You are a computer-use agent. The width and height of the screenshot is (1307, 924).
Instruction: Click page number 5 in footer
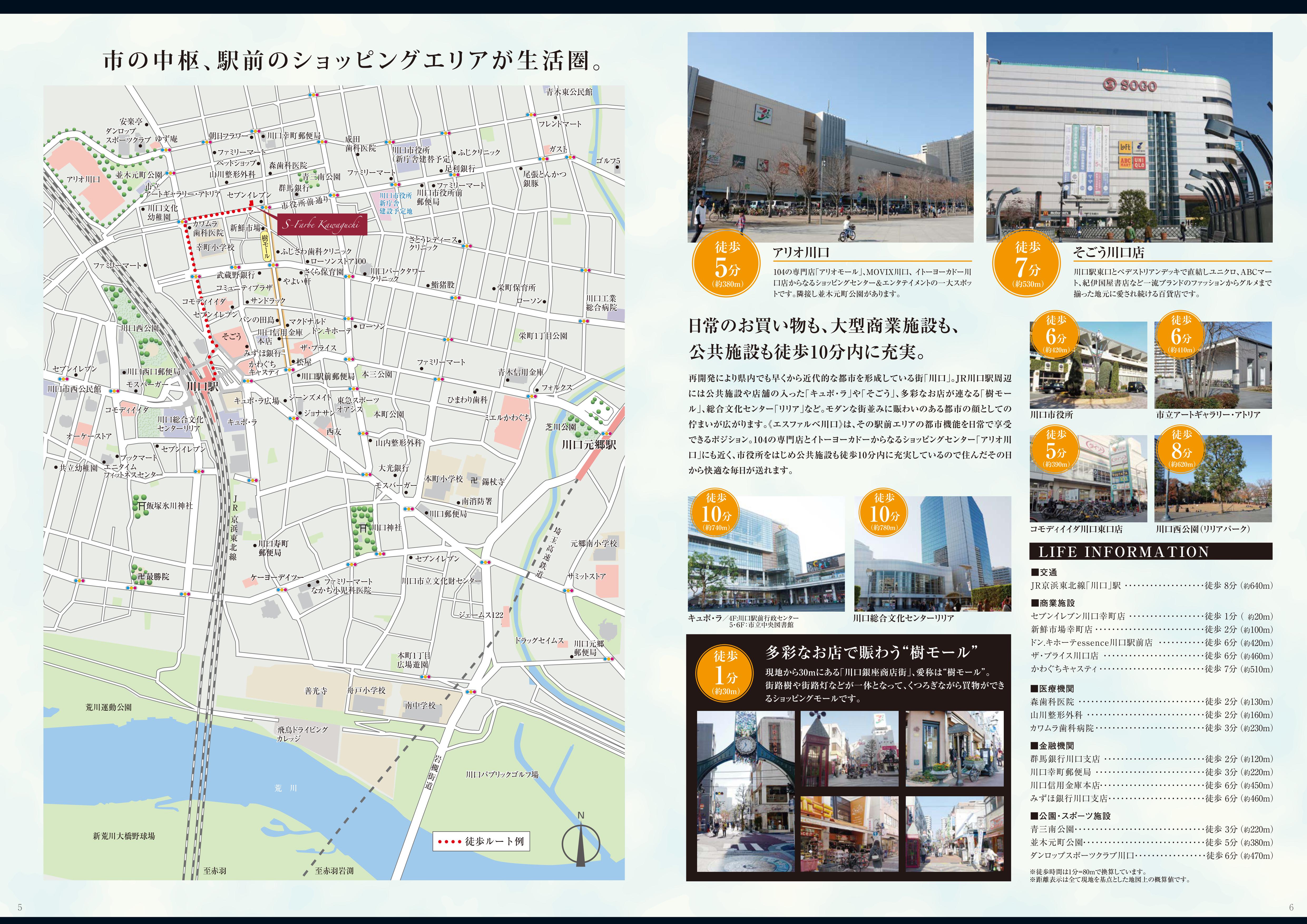coord(20,907)
